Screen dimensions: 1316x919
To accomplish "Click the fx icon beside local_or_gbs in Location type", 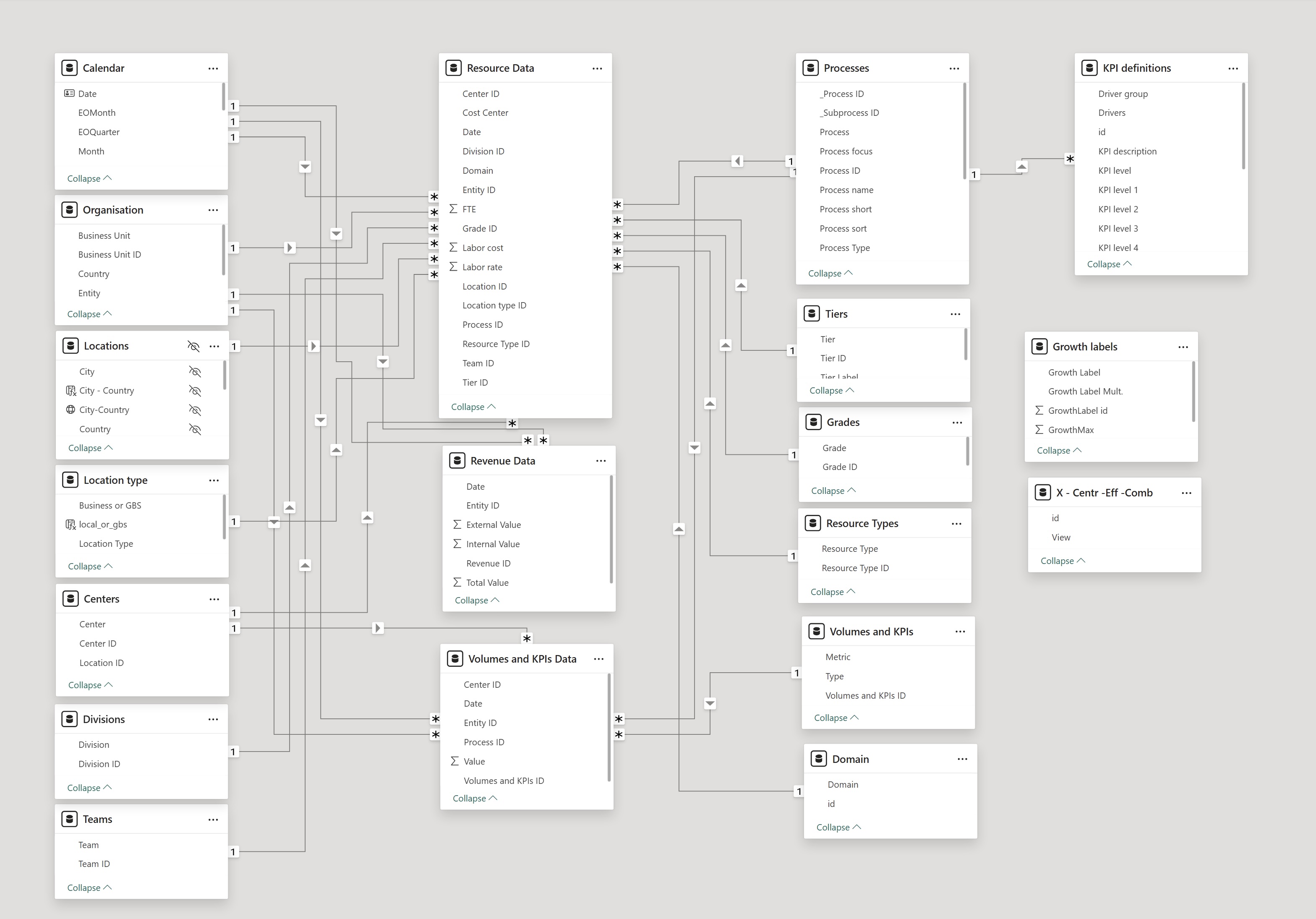I will (71, 524).
